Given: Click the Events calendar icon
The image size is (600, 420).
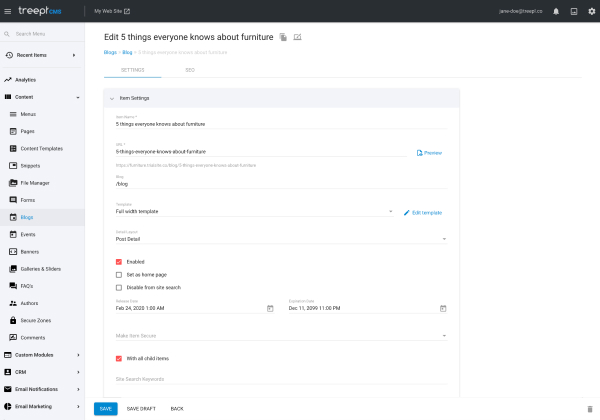Looking at the screenshot, I should [x=13, y=234].
